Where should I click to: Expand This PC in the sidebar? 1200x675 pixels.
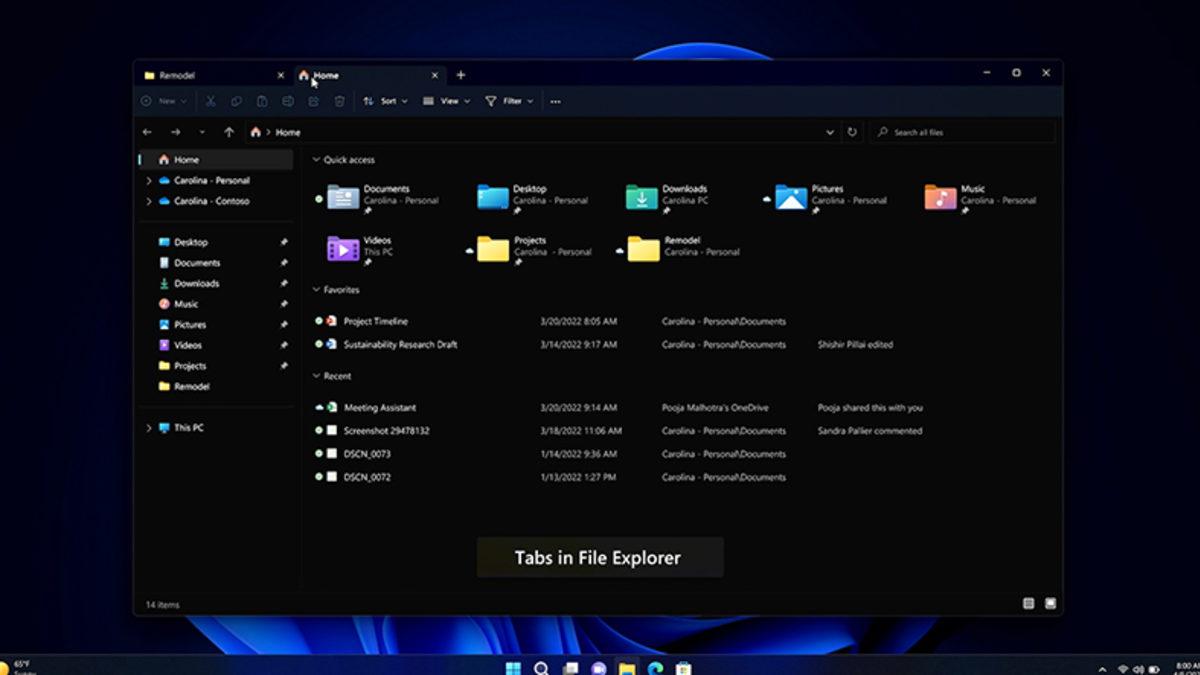(148, 427)
